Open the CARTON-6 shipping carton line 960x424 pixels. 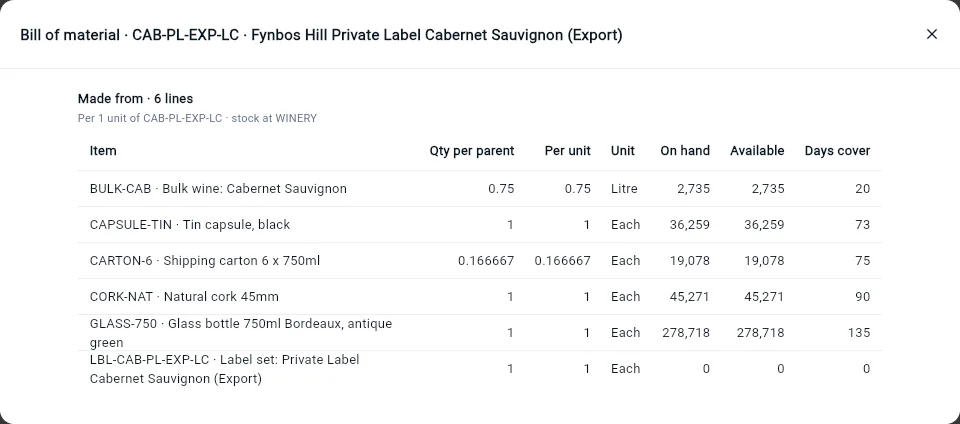(479, 261)
